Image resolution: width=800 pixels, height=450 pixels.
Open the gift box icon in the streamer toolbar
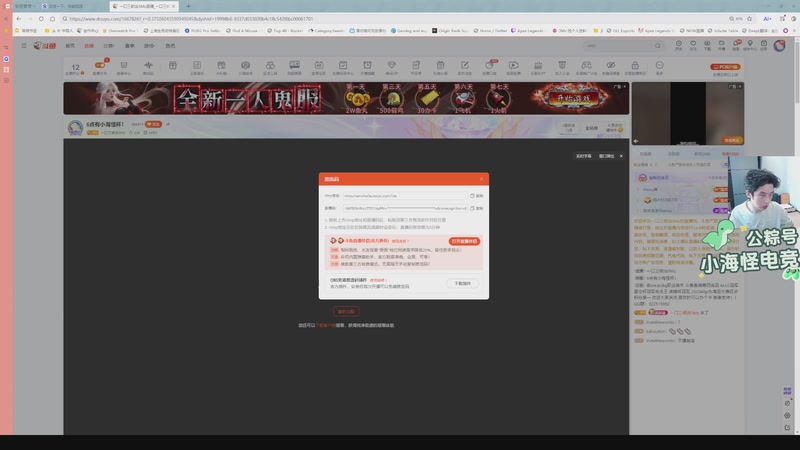(172, 65)
